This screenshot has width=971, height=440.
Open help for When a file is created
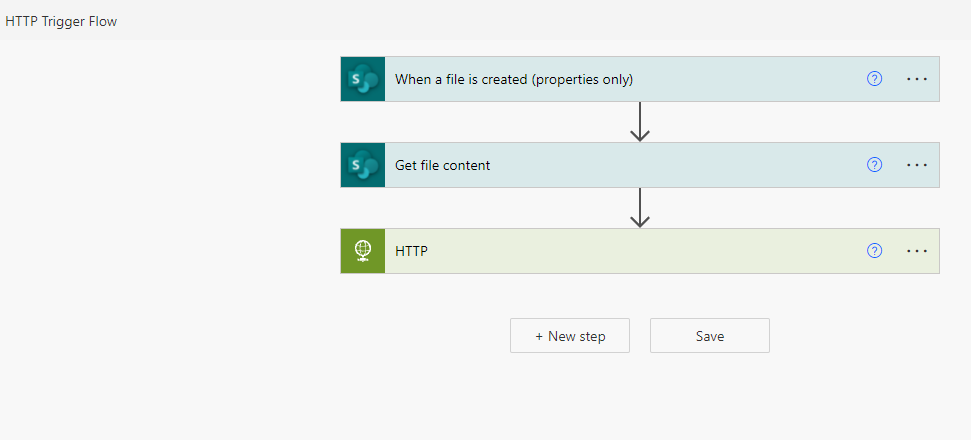pyautogui.click(x=874, y=79)
